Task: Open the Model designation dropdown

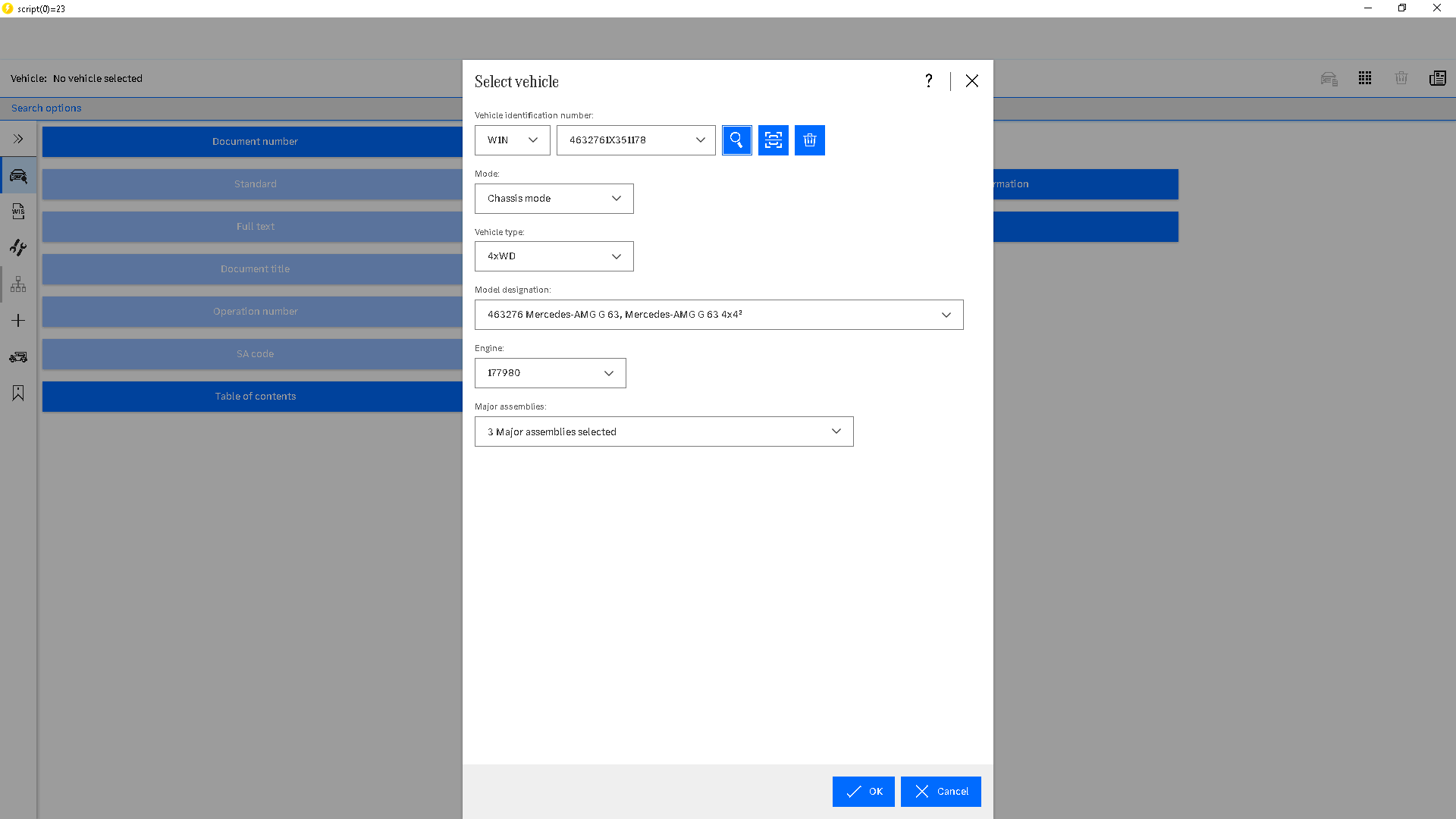Action: 718,315
